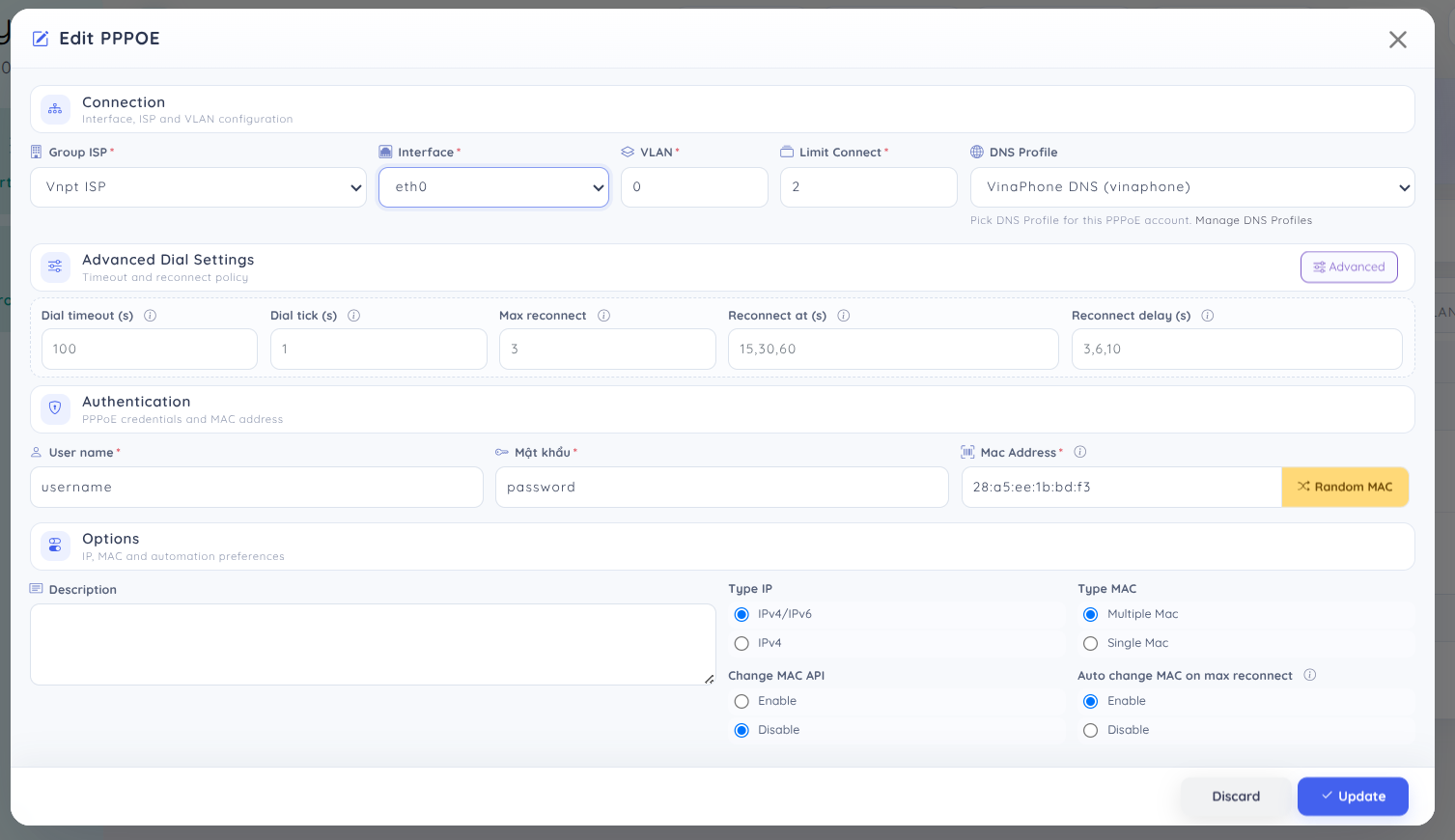This screenshot has height=840, width=1455.
Task: Focus the Reconnect at input field
Action: click(893, 350)
